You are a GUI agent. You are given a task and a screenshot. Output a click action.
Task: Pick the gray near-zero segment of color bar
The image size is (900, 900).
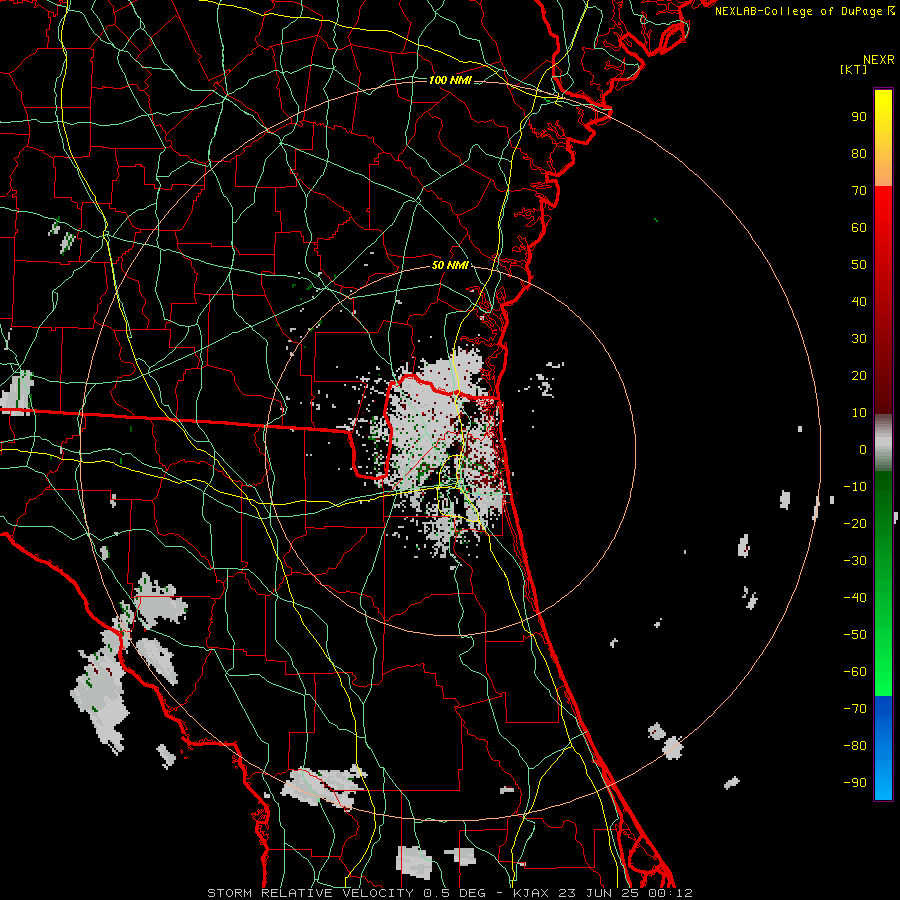point(883,443)
